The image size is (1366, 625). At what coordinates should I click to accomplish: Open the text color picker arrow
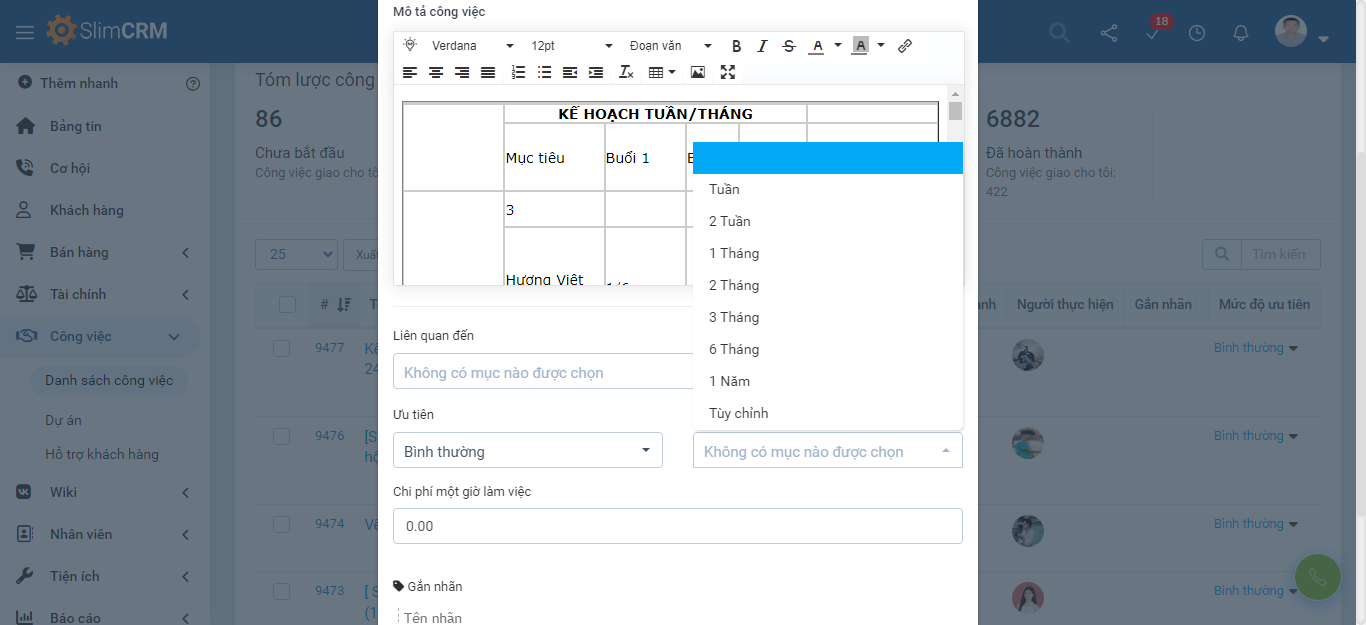click(x=838, y=46)
